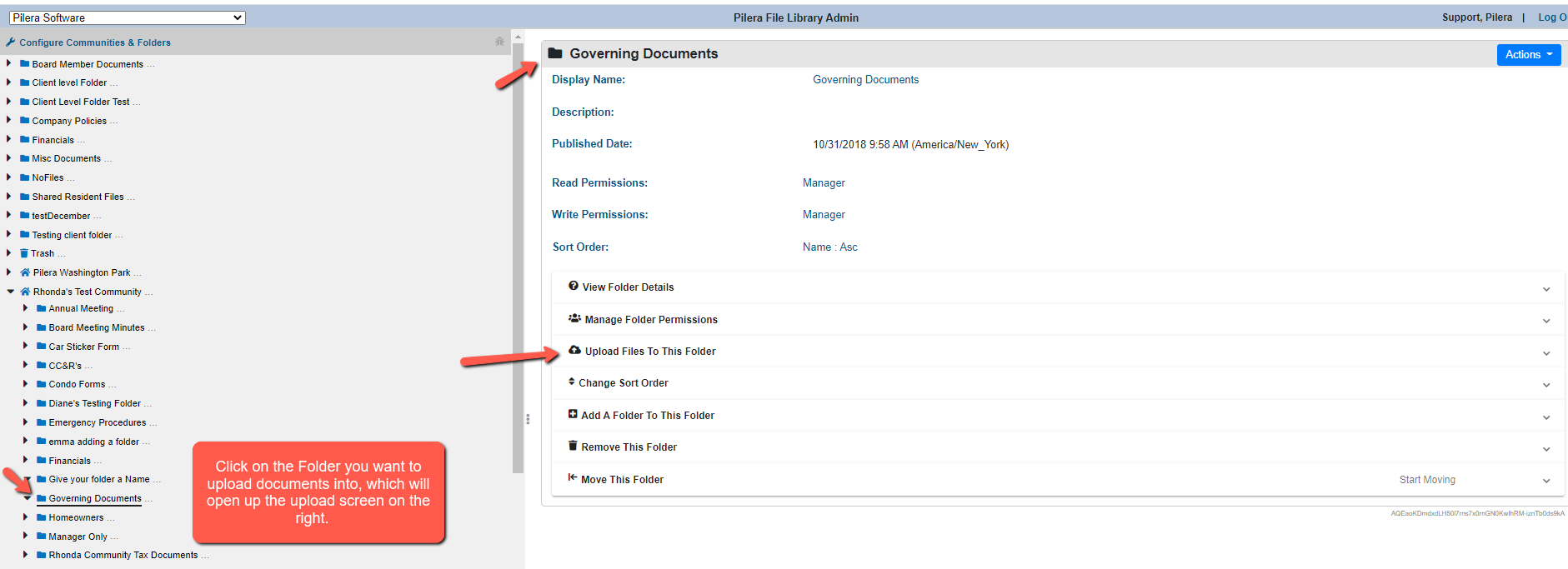Collapse the Rhonda's Test Community node
The image size is (1568, 569).
pyautogui.click(x=10, y=292)
